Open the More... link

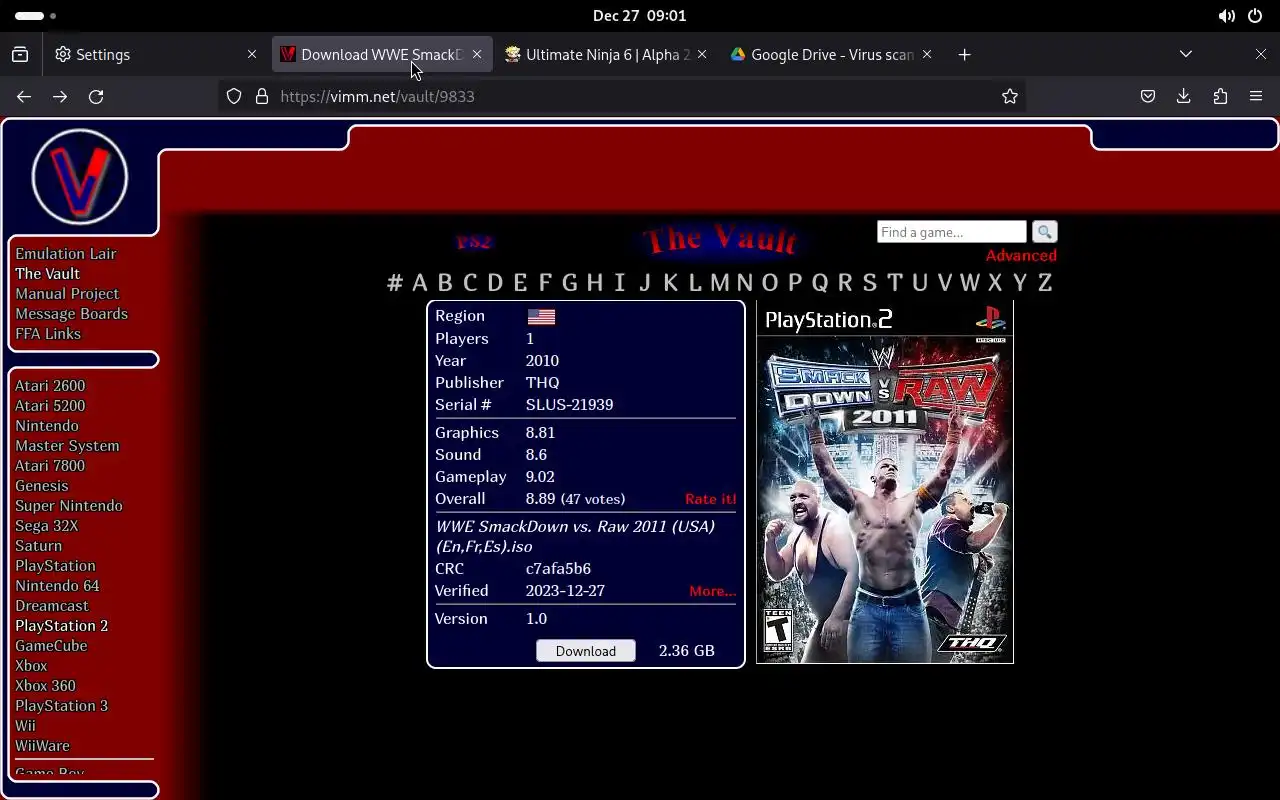tap(712, 591)
